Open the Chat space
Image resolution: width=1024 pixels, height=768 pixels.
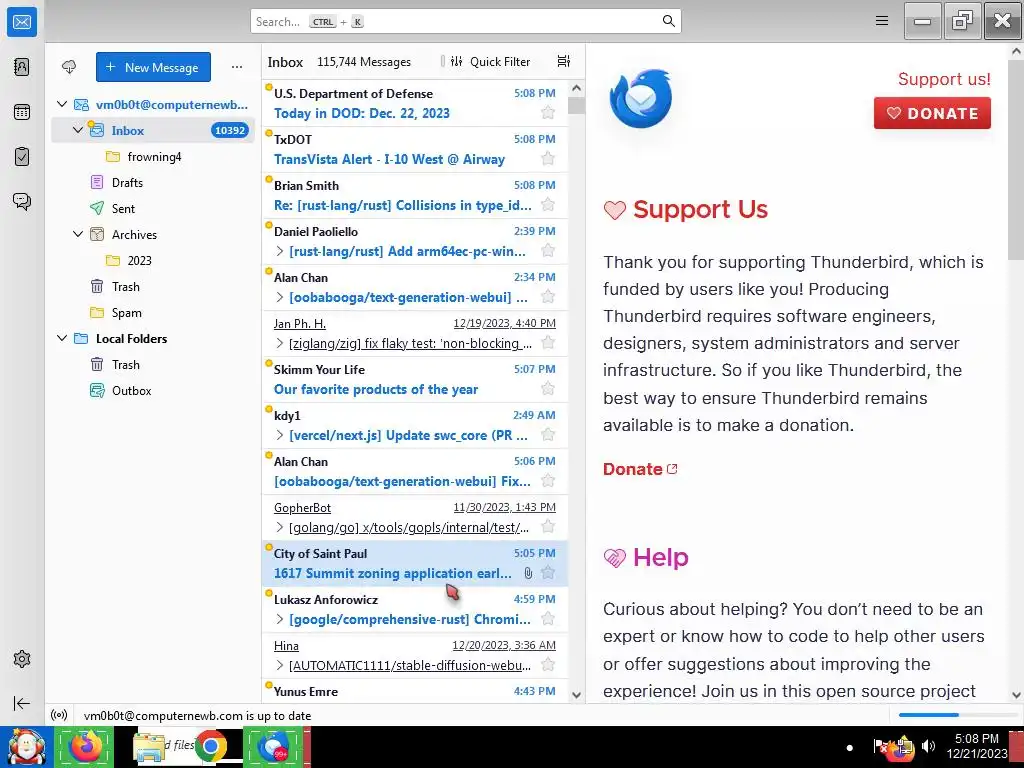click(x=22, y=201)
